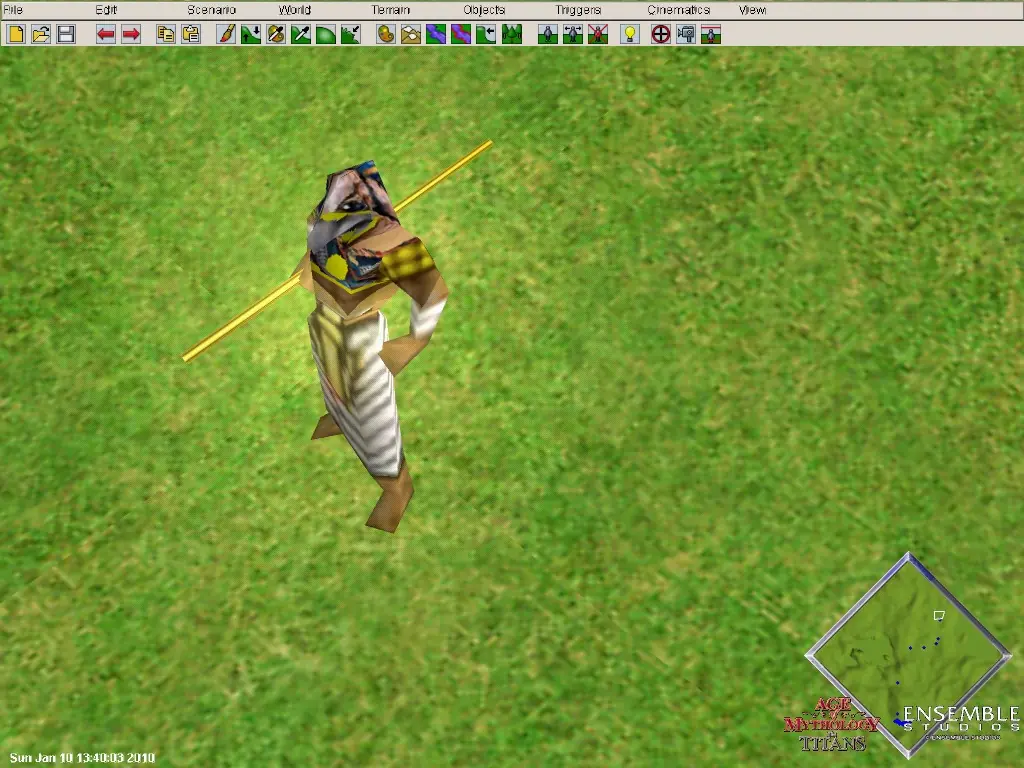
Task: Select the tan mountains cliff tool
Action: (x=411, y=34)
